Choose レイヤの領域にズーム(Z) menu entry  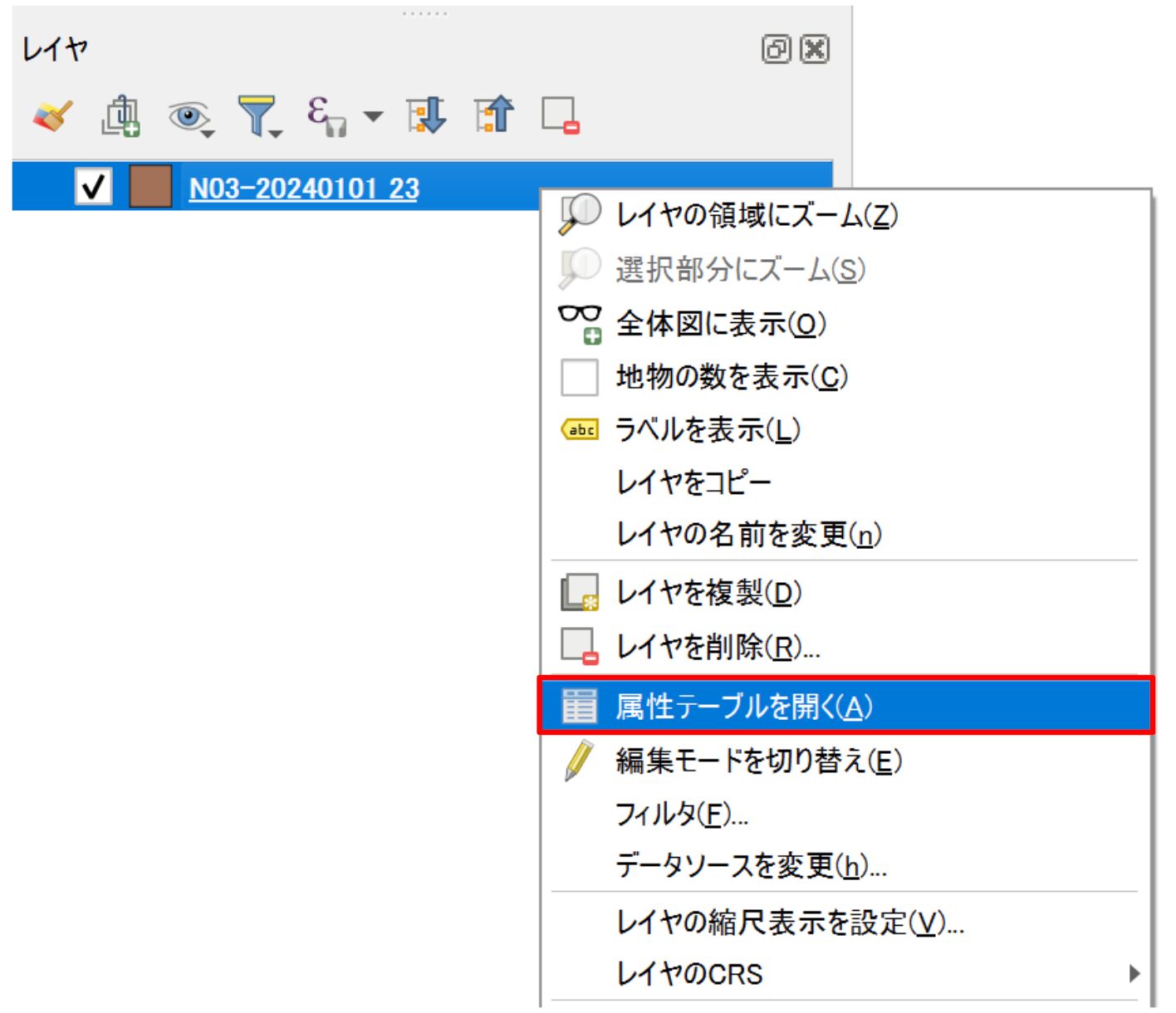point(845,216)
